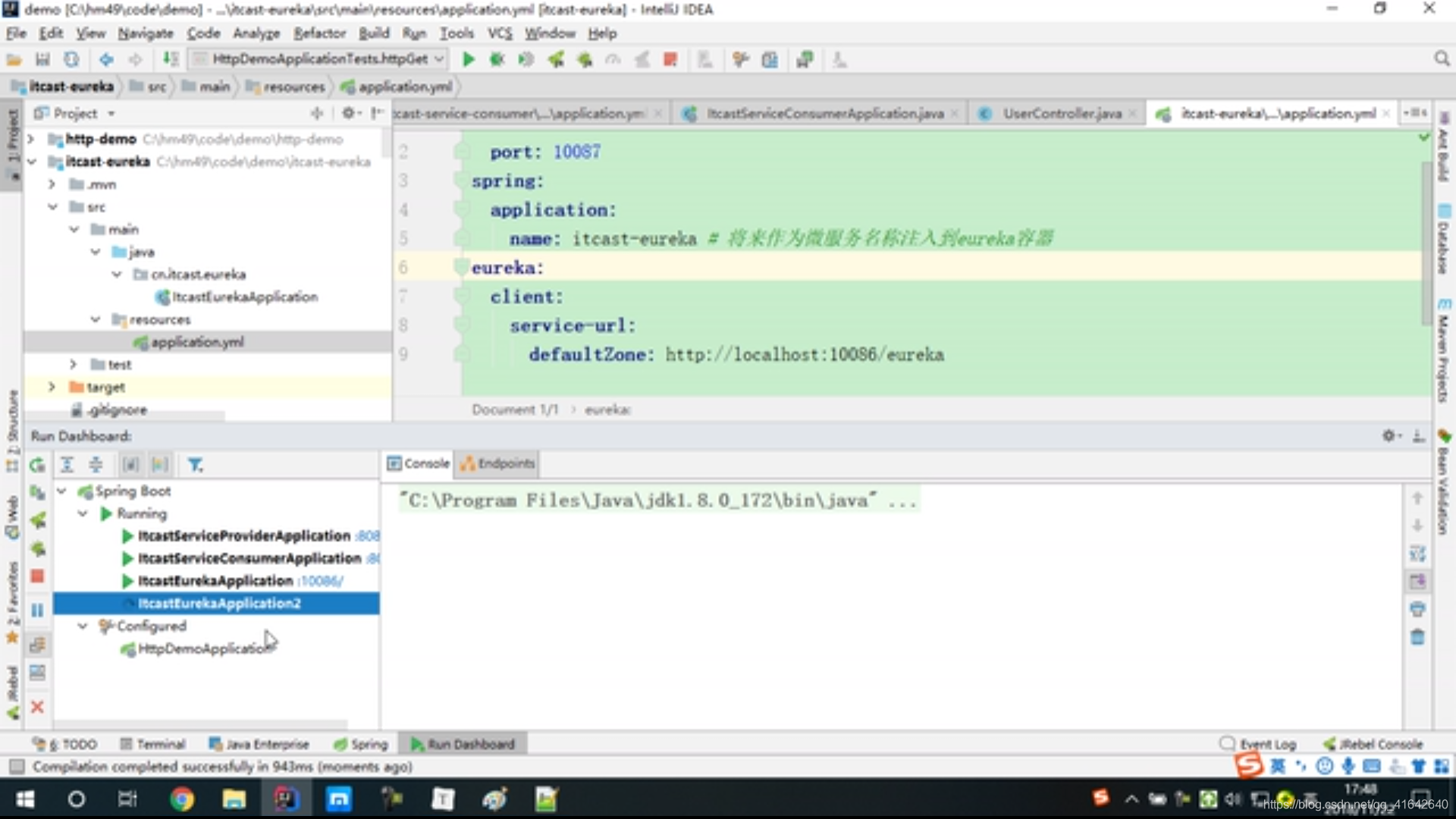Viewport: 1456px width, 819px height.
Task: Click Clear All trash icon beside console
Action: click(x=1417, y=637)
